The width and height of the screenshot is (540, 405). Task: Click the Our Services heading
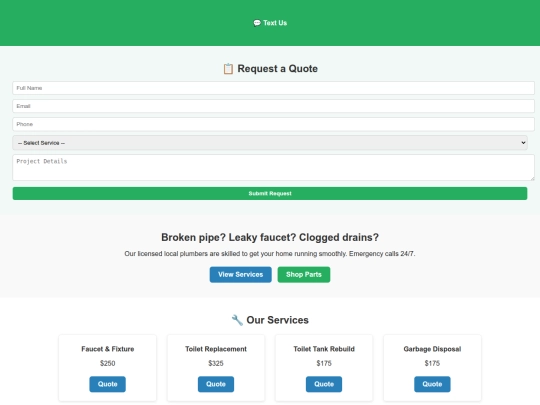coord(270,320)
